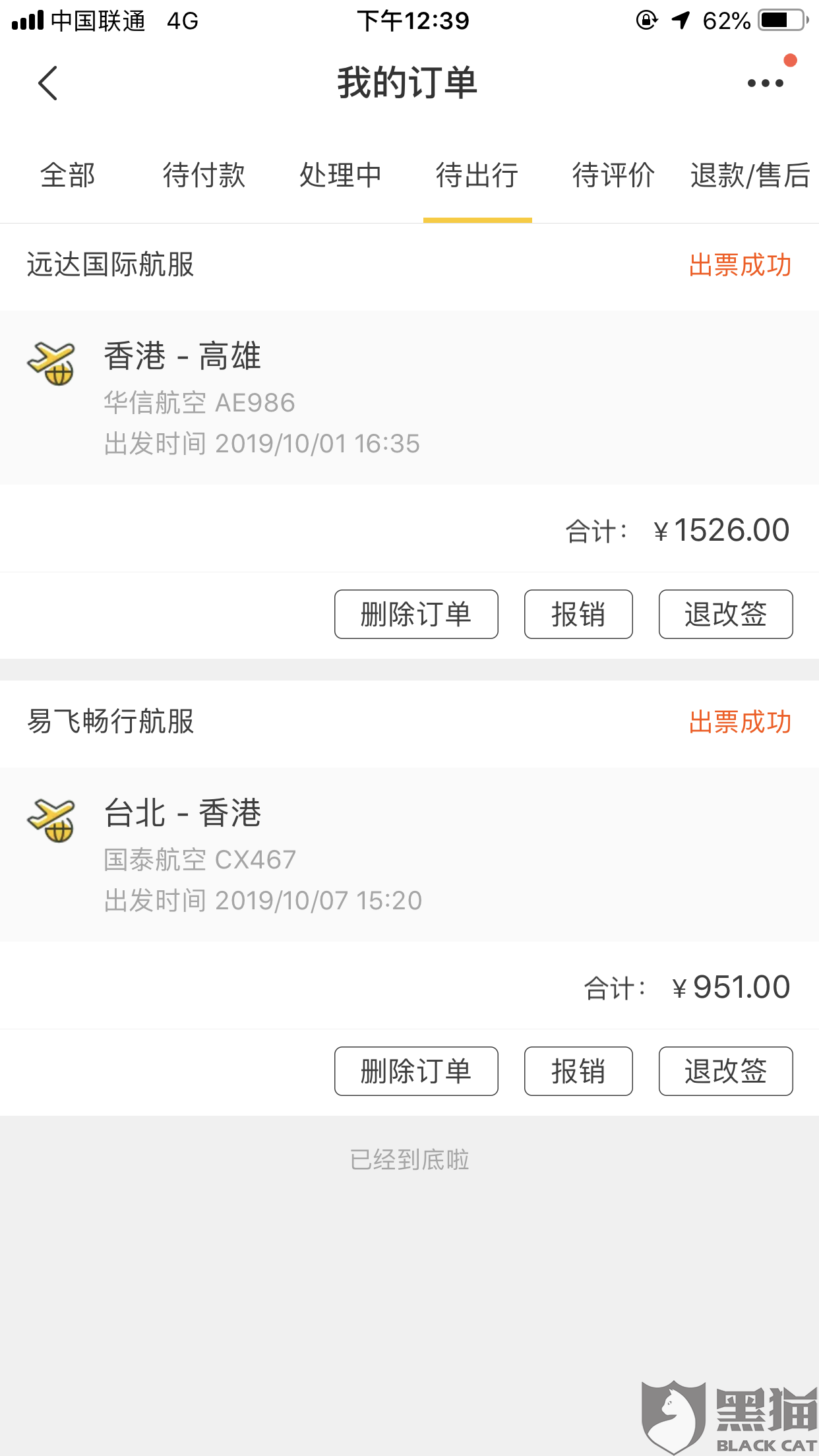The width and height of the screenshot is (819, 1456).
Task: Tap the Black Cat watermark logo
Action: [729, 1416]
